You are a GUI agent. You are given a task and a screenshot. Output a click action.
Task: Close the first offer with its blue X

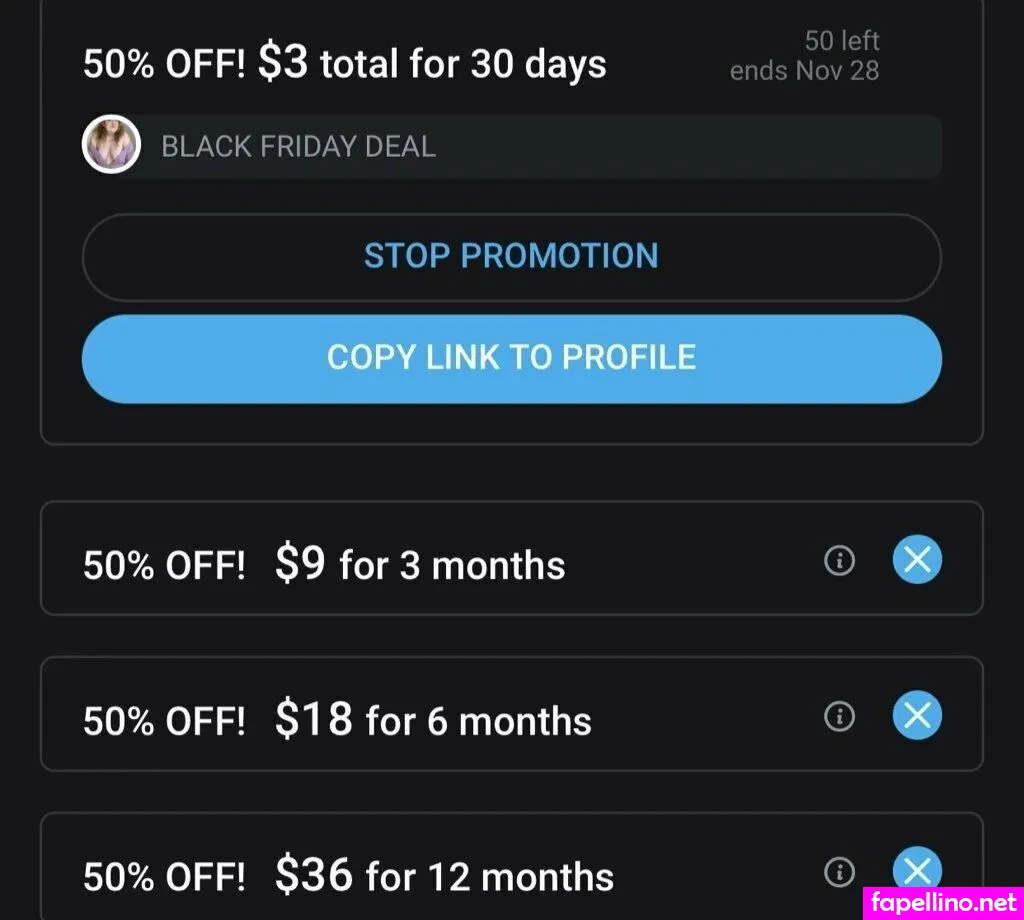coord(916,560)
